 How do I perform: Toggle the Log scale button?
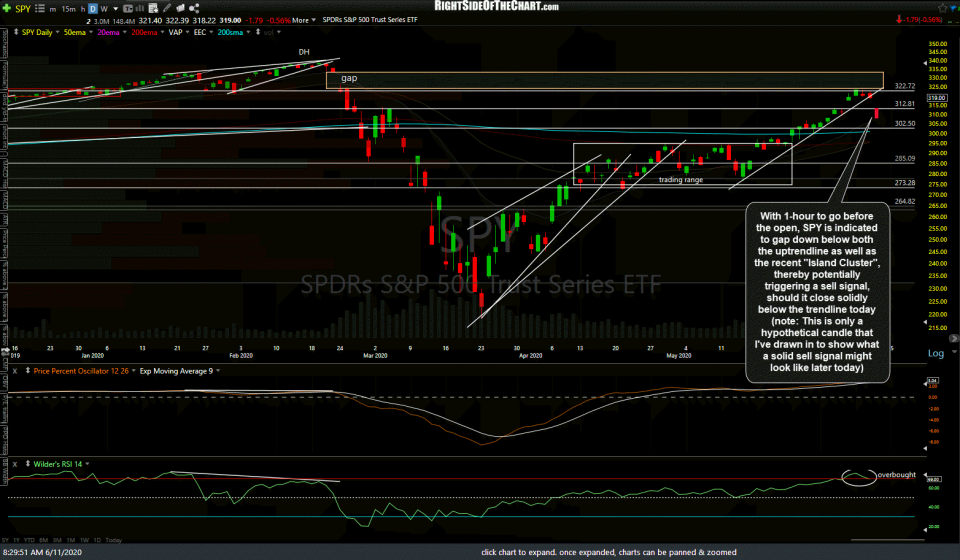936,353
